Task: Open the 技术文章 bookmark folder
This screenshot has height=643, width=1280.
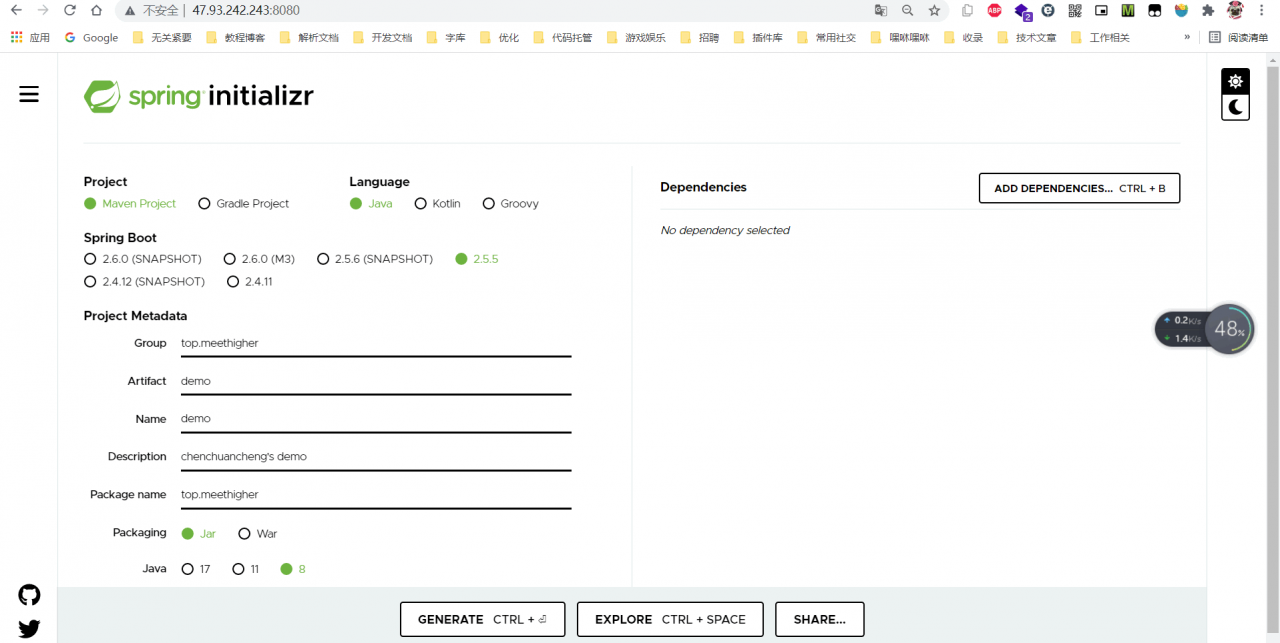Action: click(1026, 37)
